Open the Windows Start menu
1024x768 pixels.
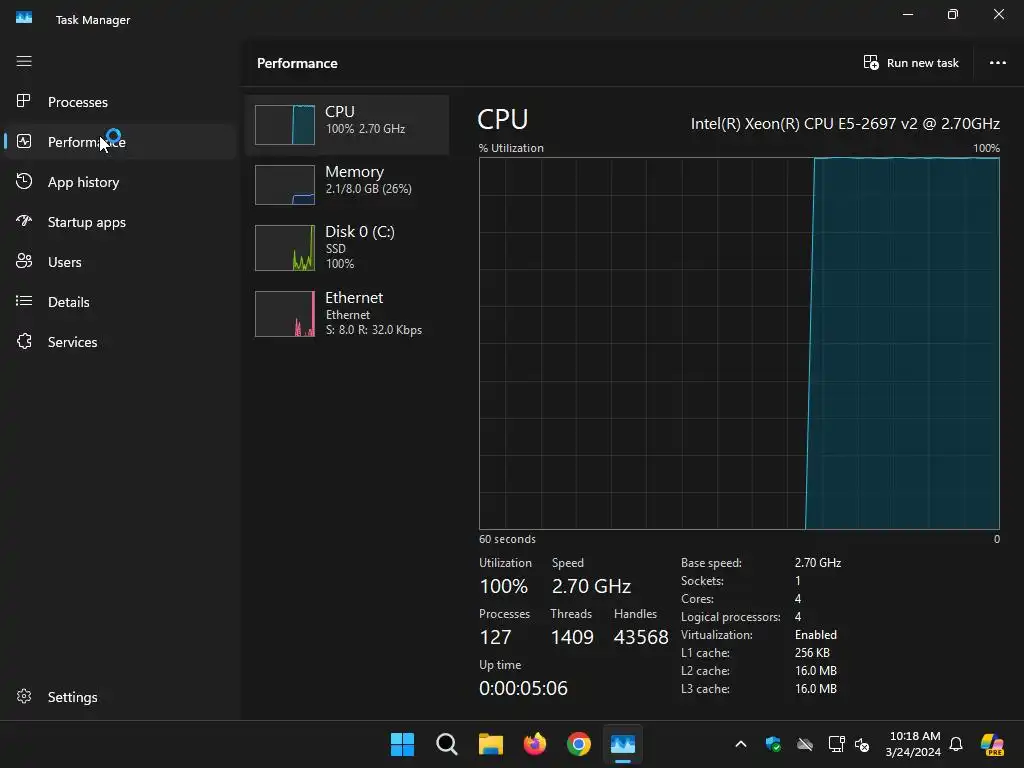(402, 744)
